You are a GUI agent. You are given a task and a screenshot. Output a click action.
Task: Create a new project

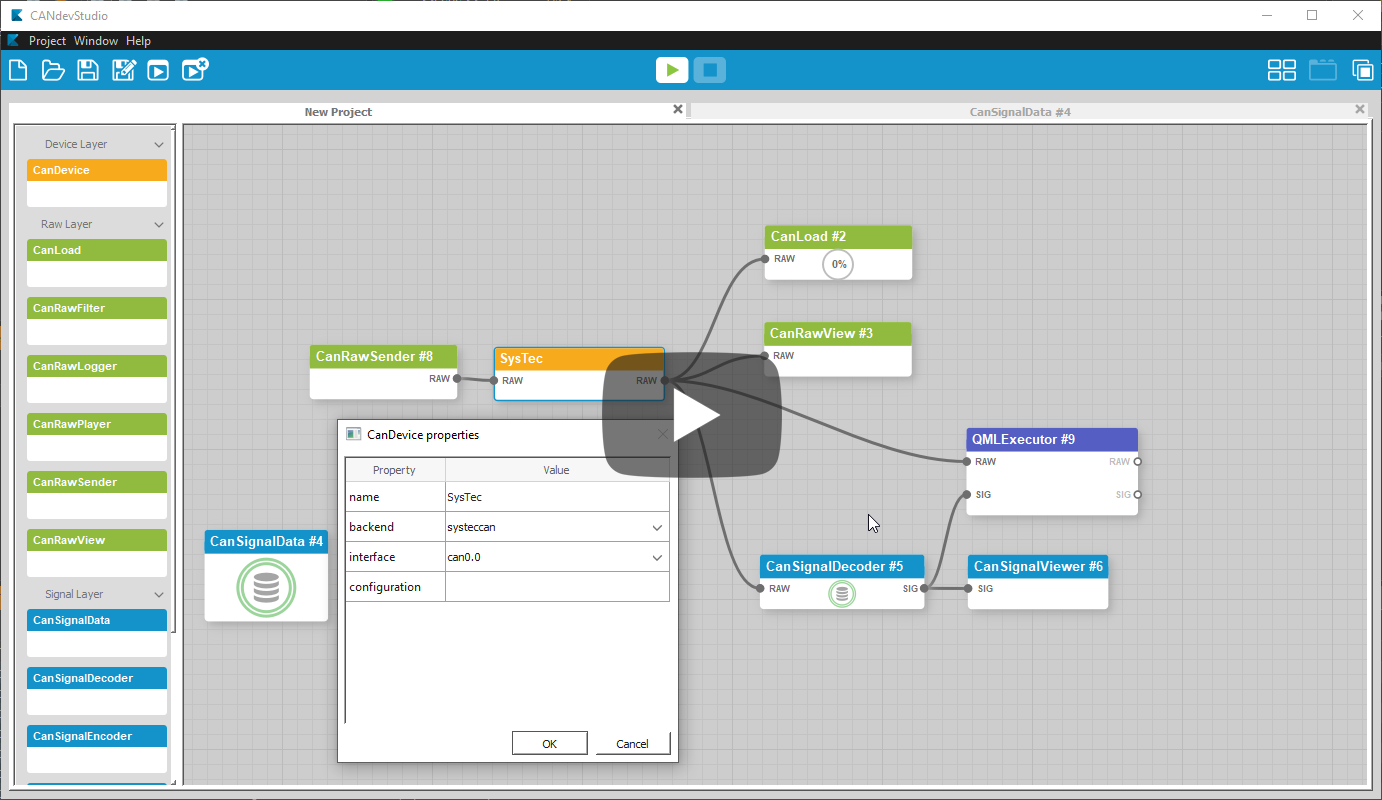tap(18, 70)
